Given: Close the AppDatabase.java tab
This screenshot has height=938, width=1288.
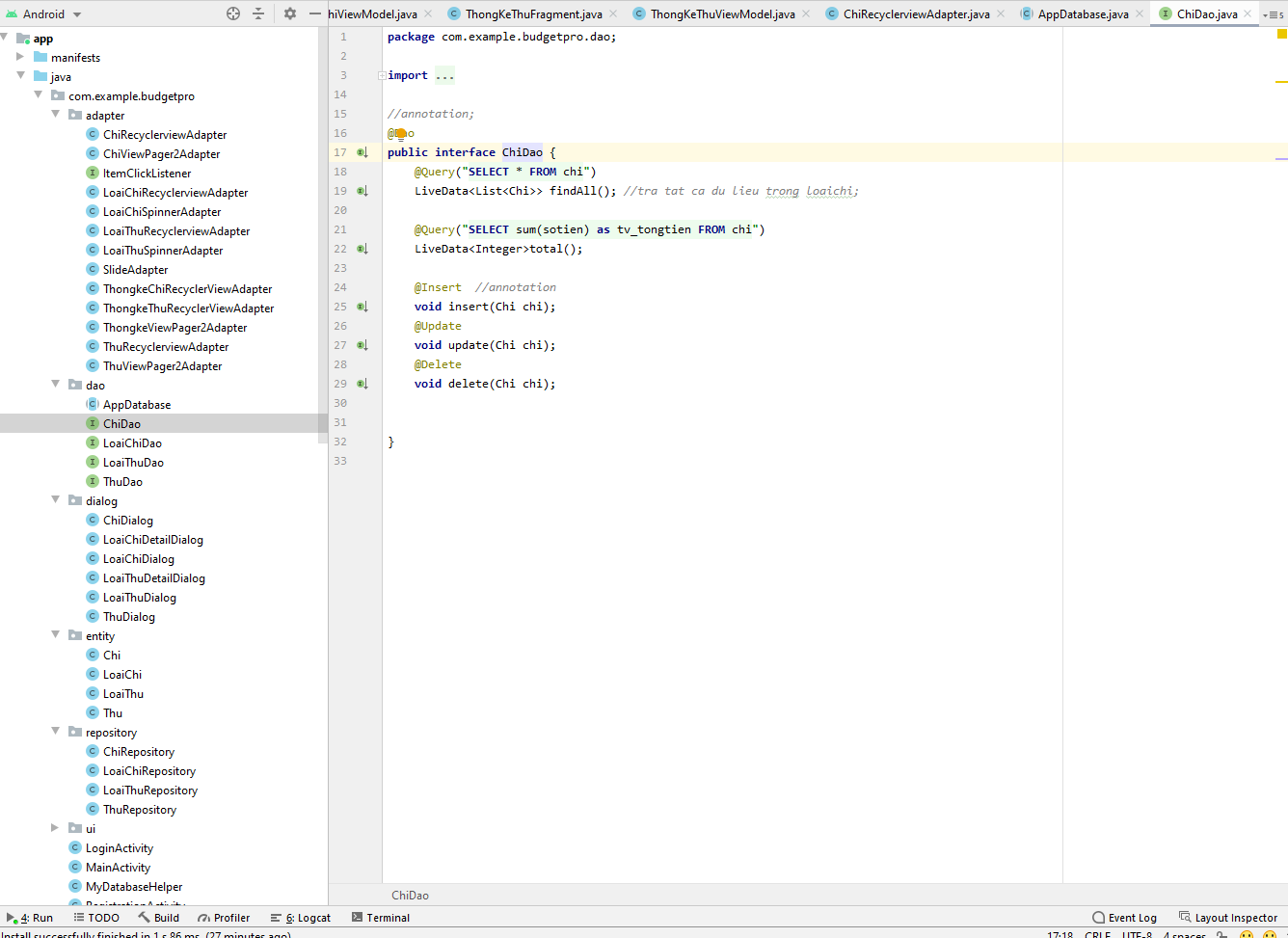Looking at the screenshot, I should click(x=1140, y=14).
